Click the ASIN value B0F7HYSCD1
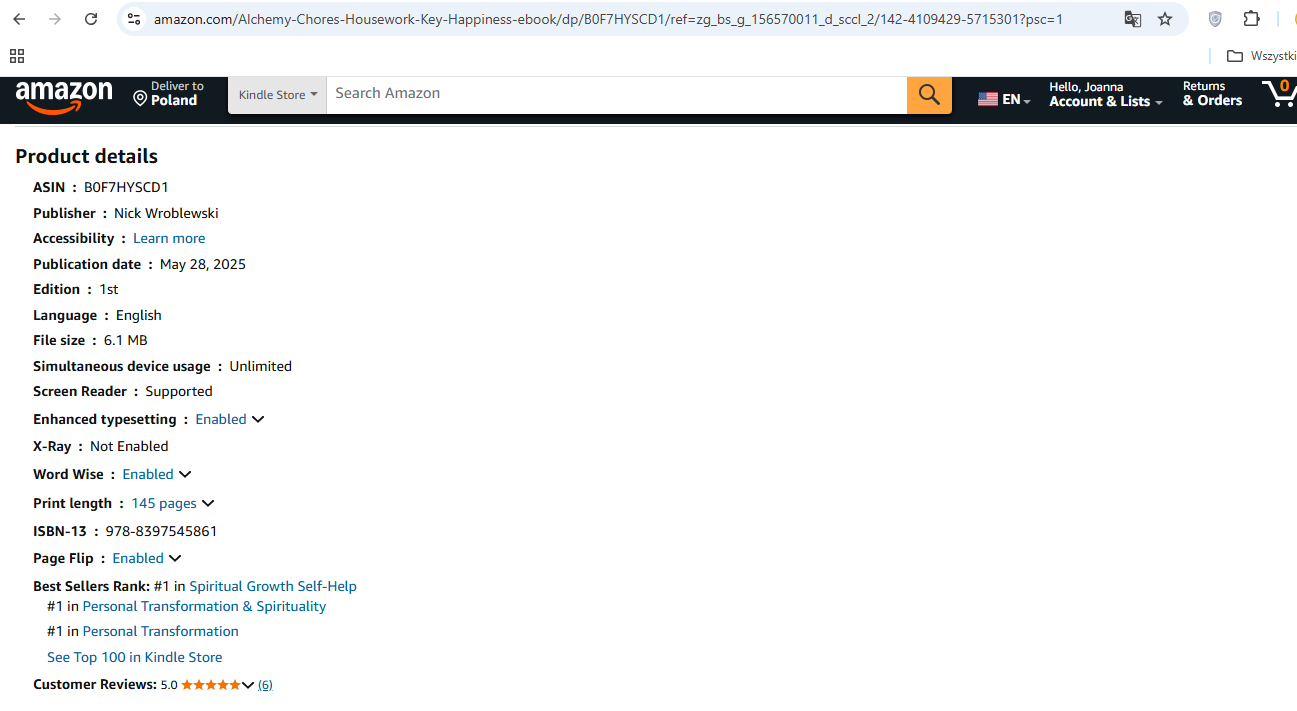 point(126,187)
